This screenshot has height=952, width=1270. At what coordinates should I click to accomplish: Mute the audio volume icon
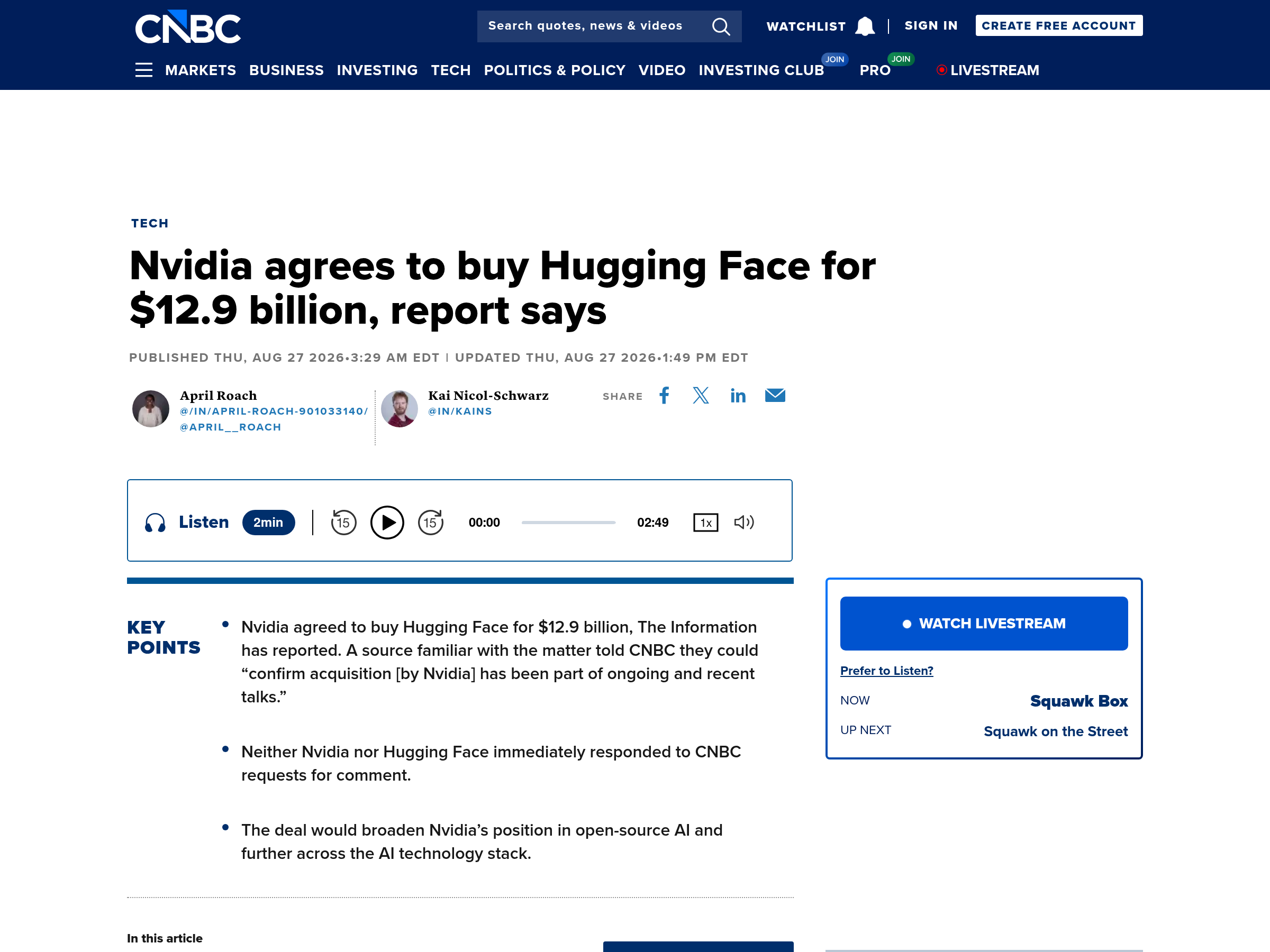(744, 522)
